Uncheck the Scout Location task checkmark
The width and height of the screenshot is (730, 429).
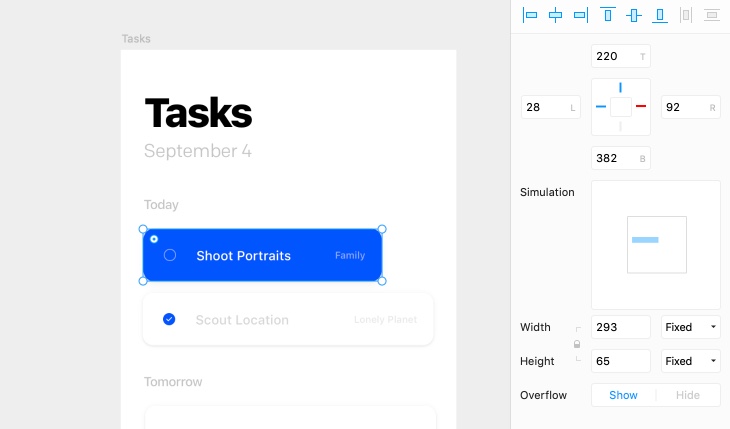pyautogui.click(x=169, y=319)
